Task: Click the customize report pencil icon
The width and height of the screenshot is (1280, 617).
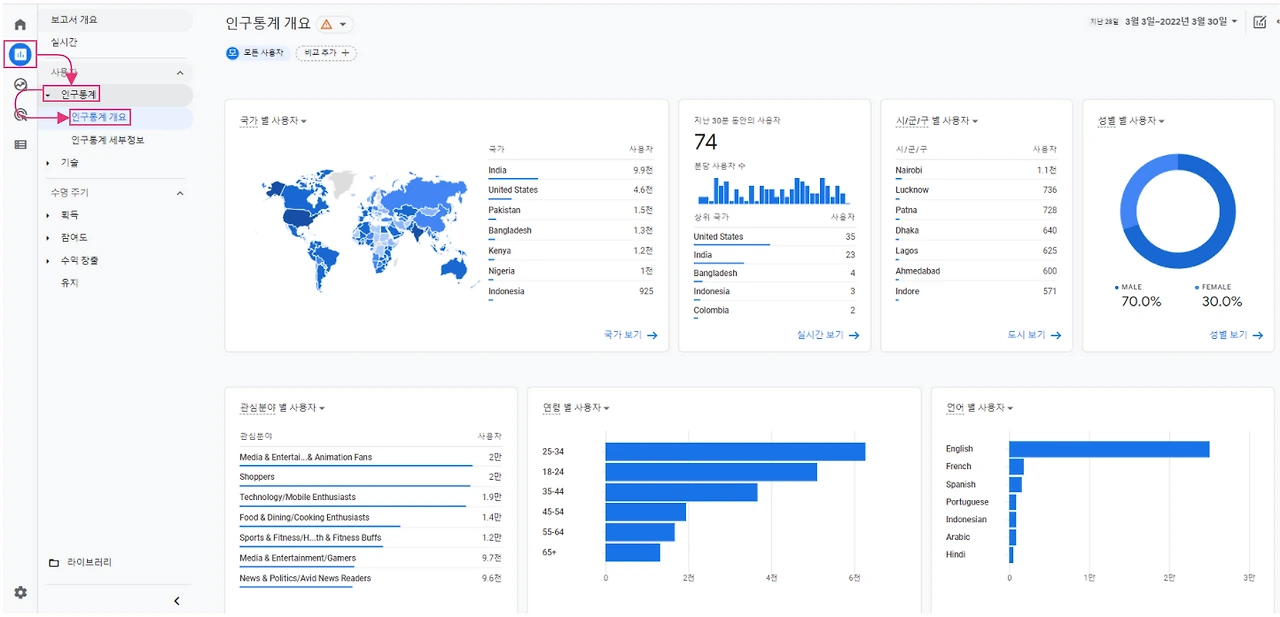Action: pyautogui.click(x=1260, y=22)
